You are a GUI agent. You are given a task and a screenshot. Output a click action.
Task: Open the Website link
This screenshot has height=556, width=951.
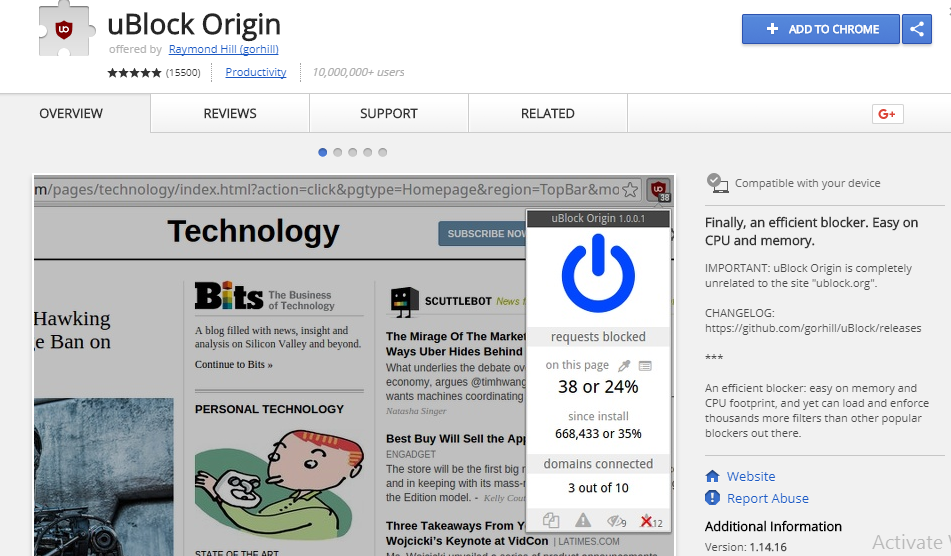tap(751, 477)
